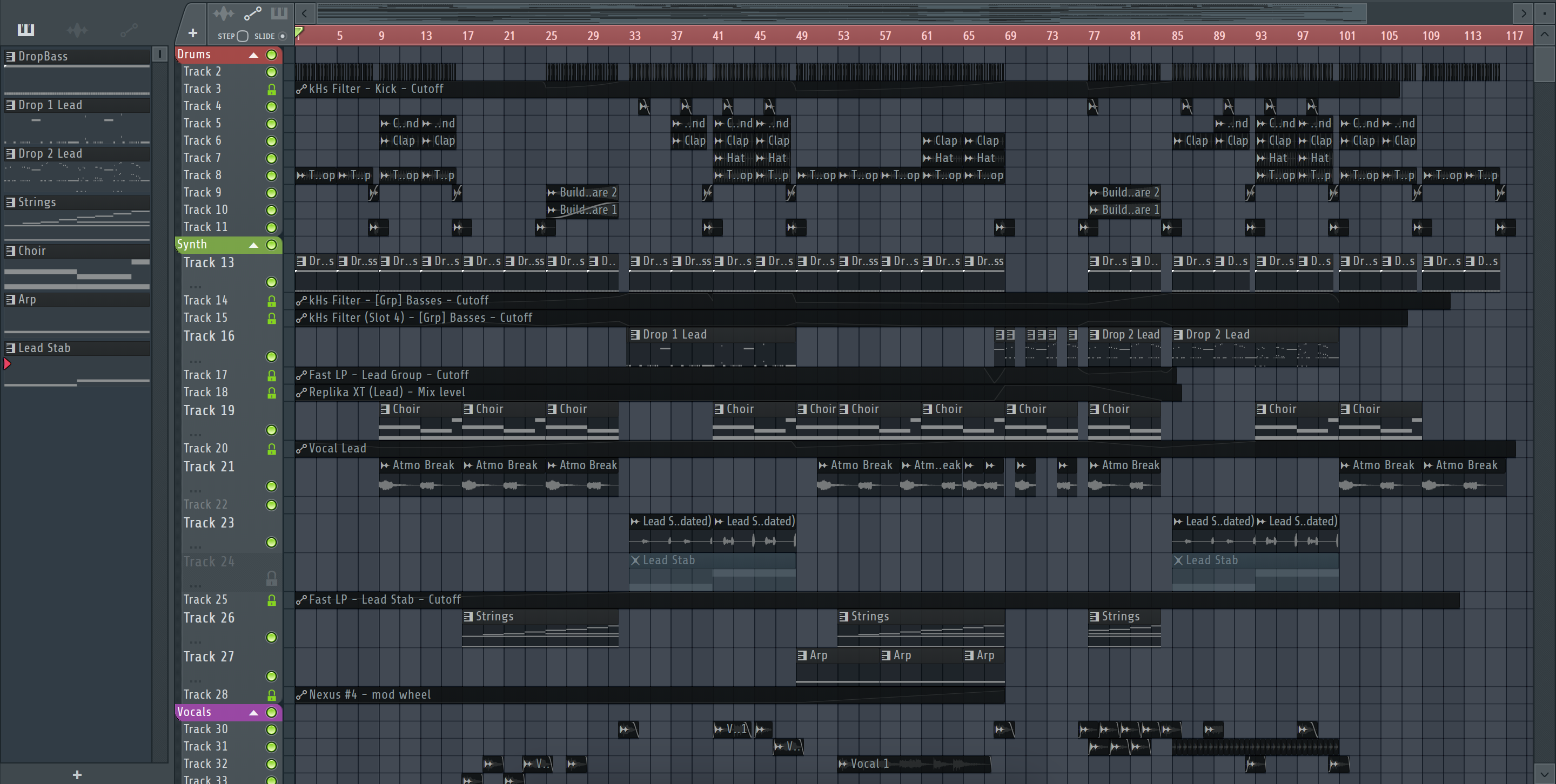Jump to bar 85 on the timeline ruler

[1177, 36]
